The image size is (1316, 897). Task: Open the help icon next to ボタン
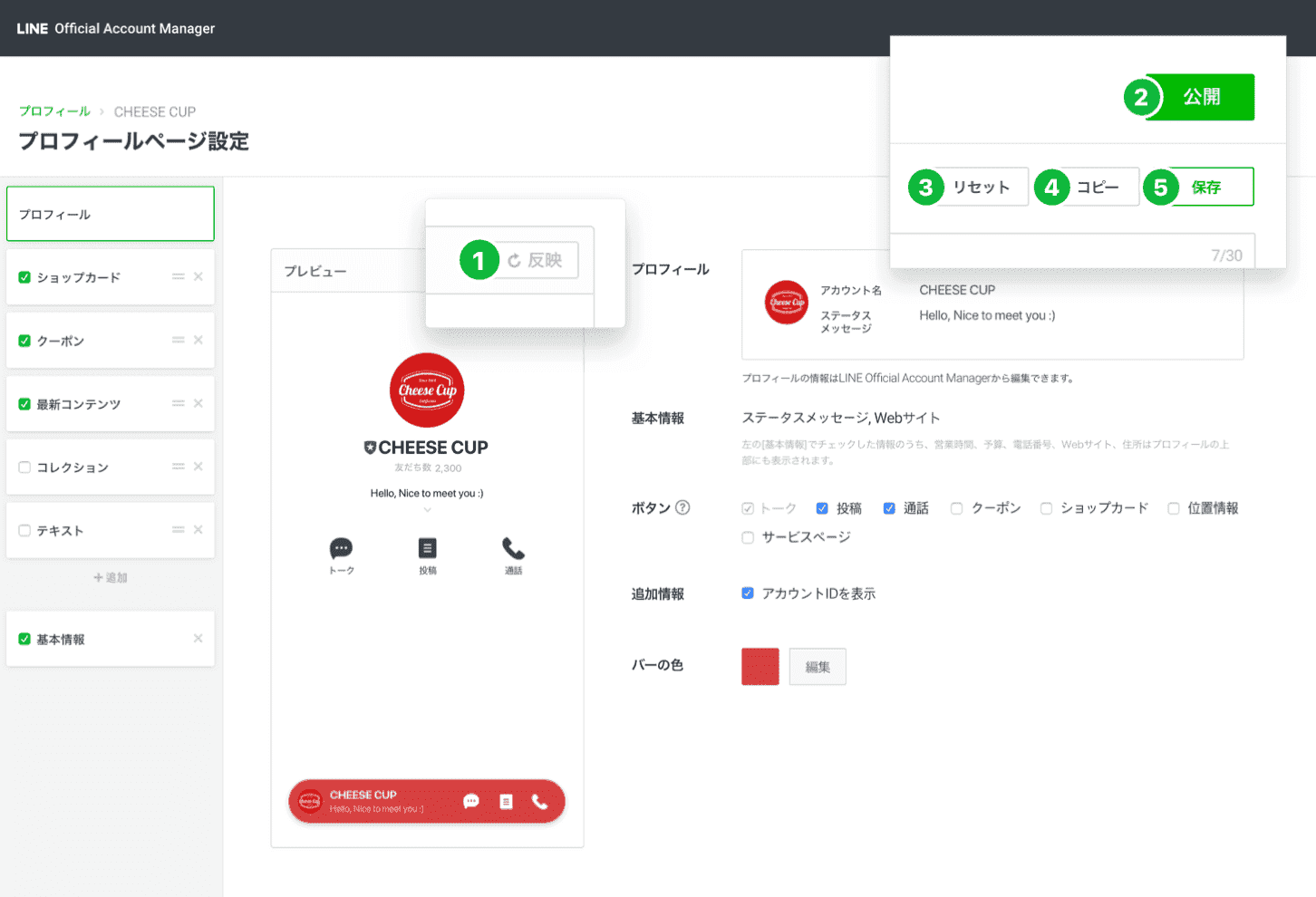682,507
